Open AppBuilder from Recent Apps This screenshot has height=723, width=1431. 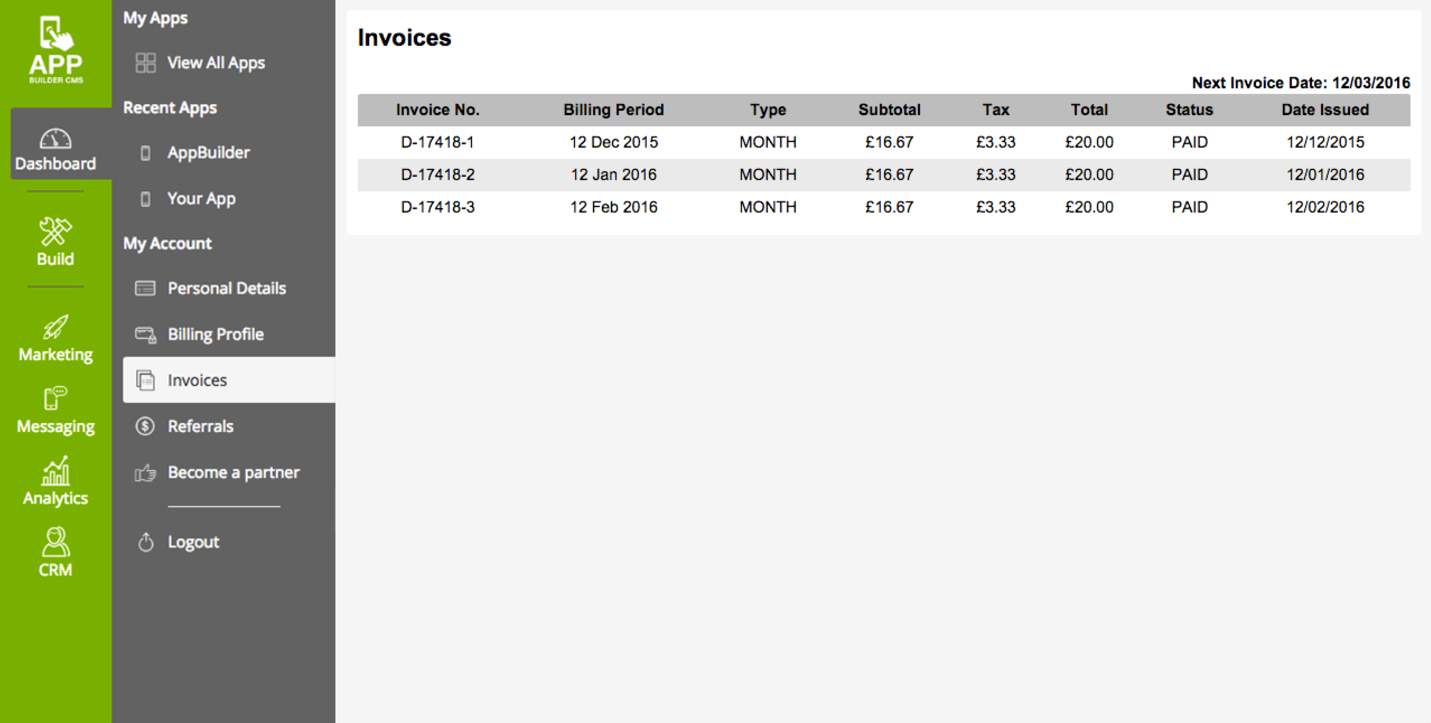coord(208,153)
